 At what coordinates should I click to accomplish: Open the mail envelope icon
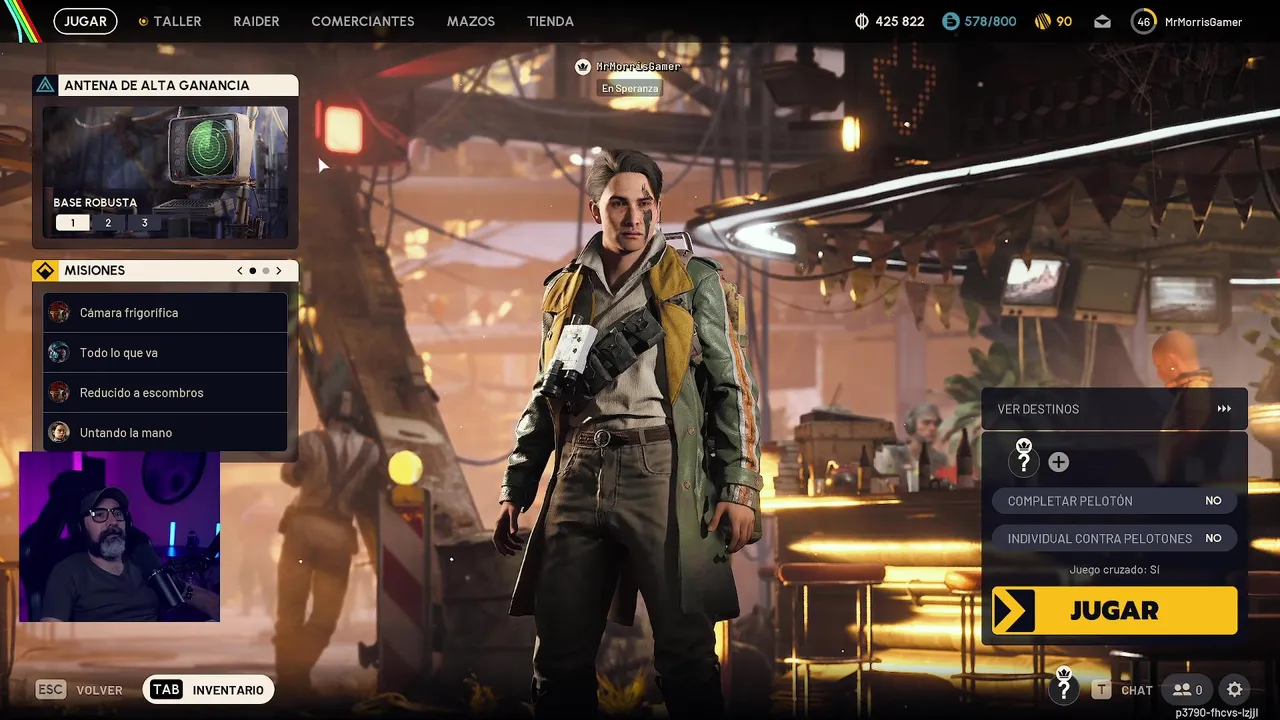1102,22
